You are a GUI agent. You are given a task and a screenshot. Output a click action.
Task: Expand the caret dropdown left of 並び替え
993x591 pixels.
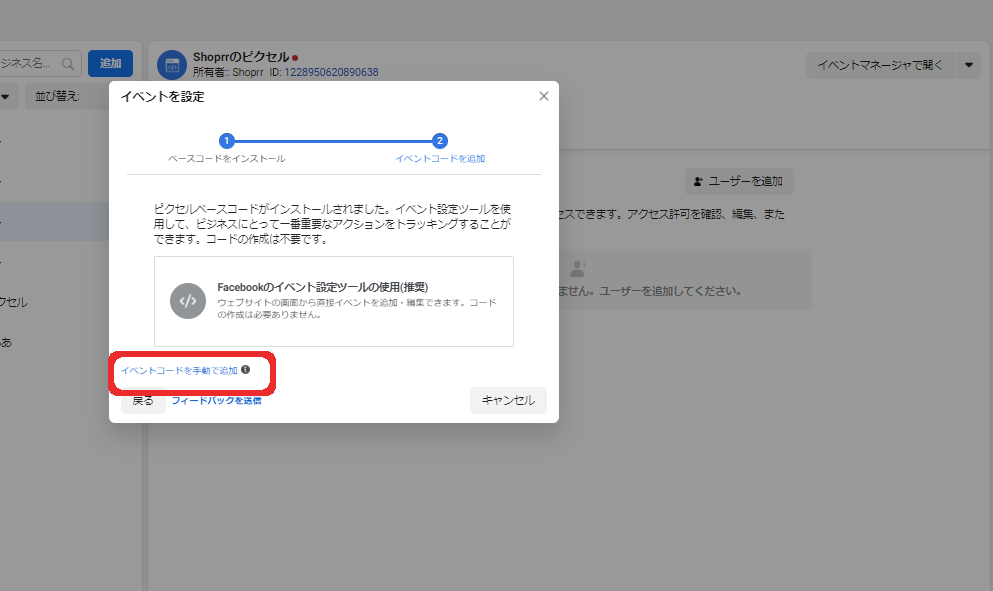pyautogui.click(x=6, y=97)
